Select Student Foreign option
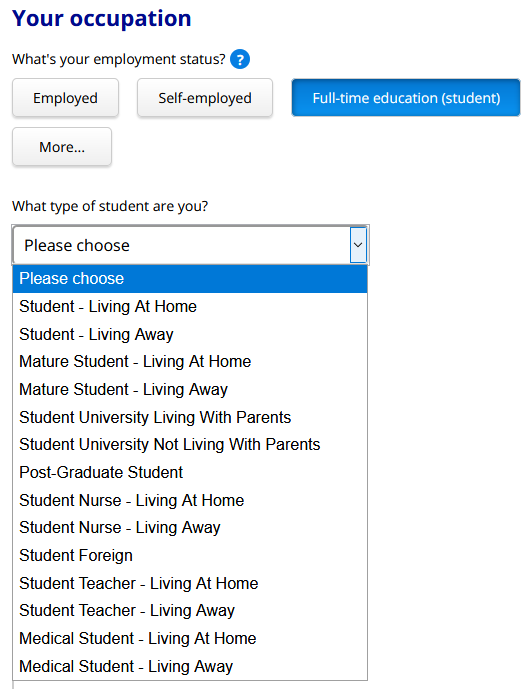This screenshot has height=689, width=530. (x=190, y=555)
